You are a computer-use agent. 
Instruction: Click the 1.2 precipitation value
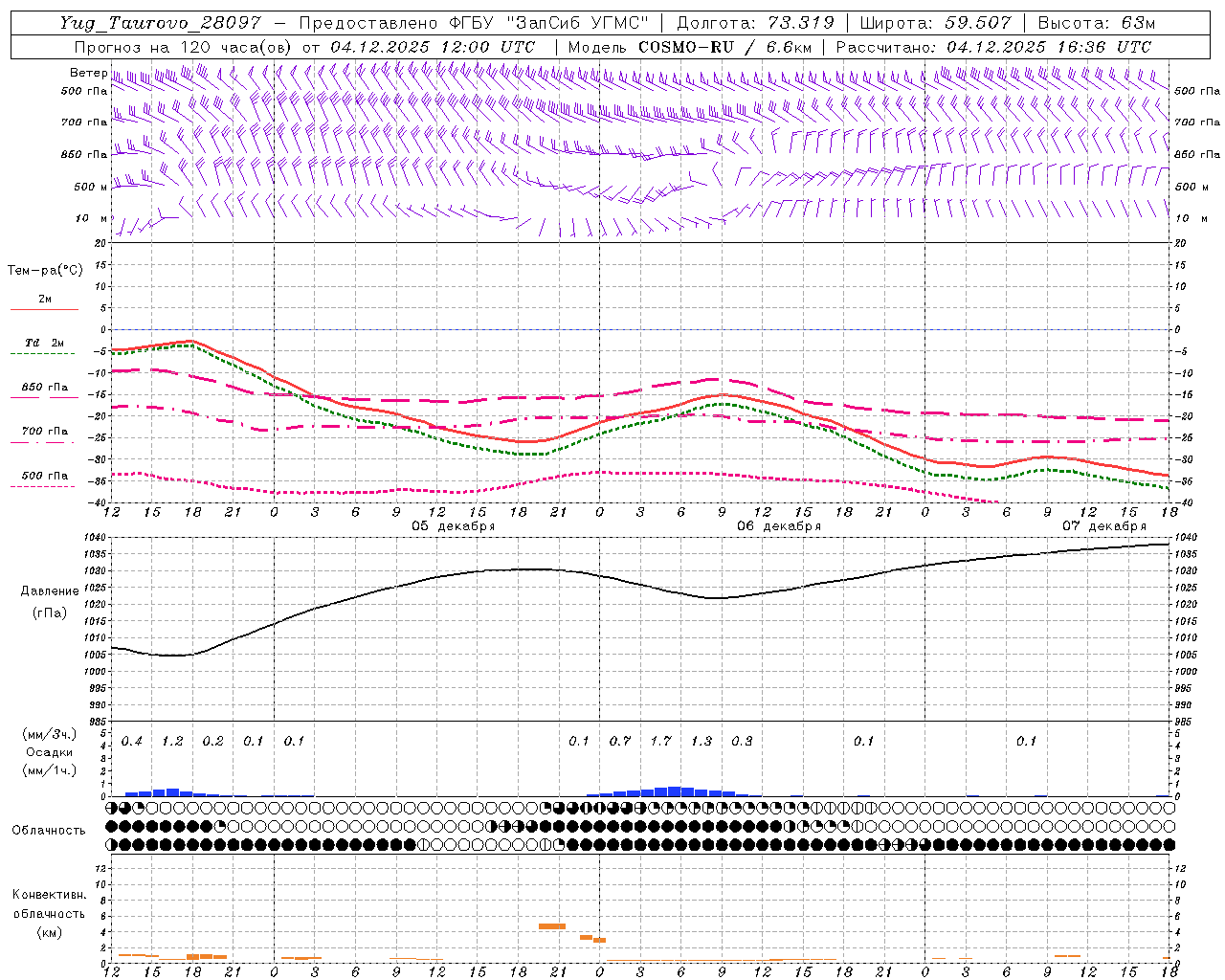coord(172,741)
